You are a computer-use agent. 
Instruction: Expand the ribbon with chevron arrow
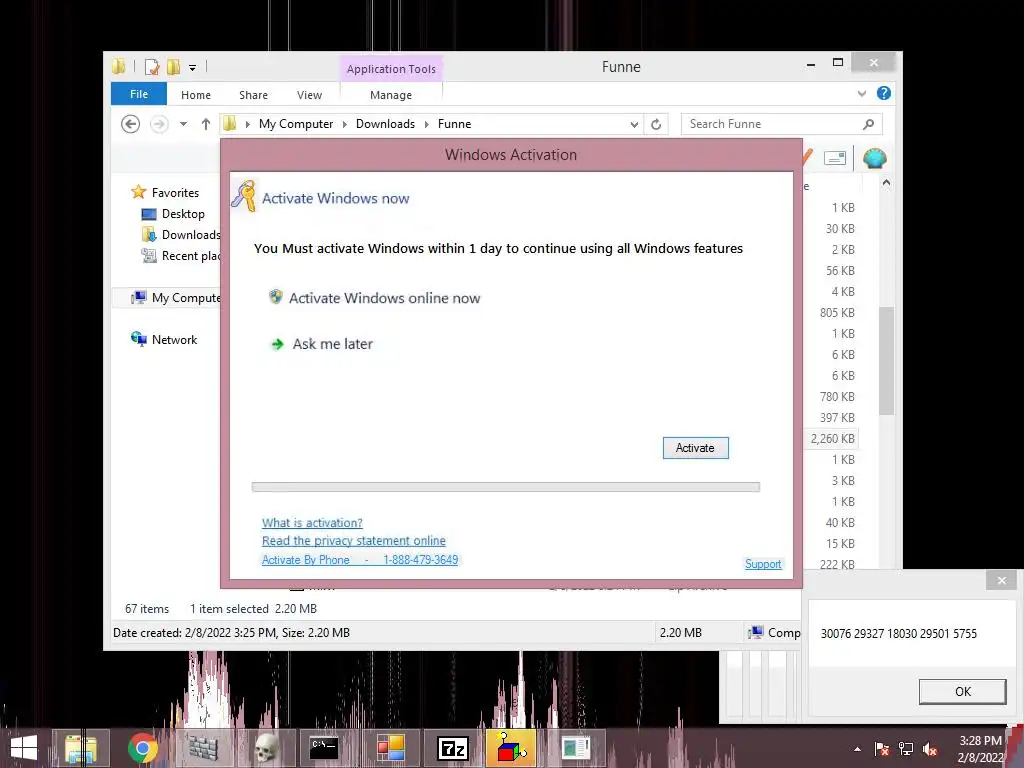[862, 94]
